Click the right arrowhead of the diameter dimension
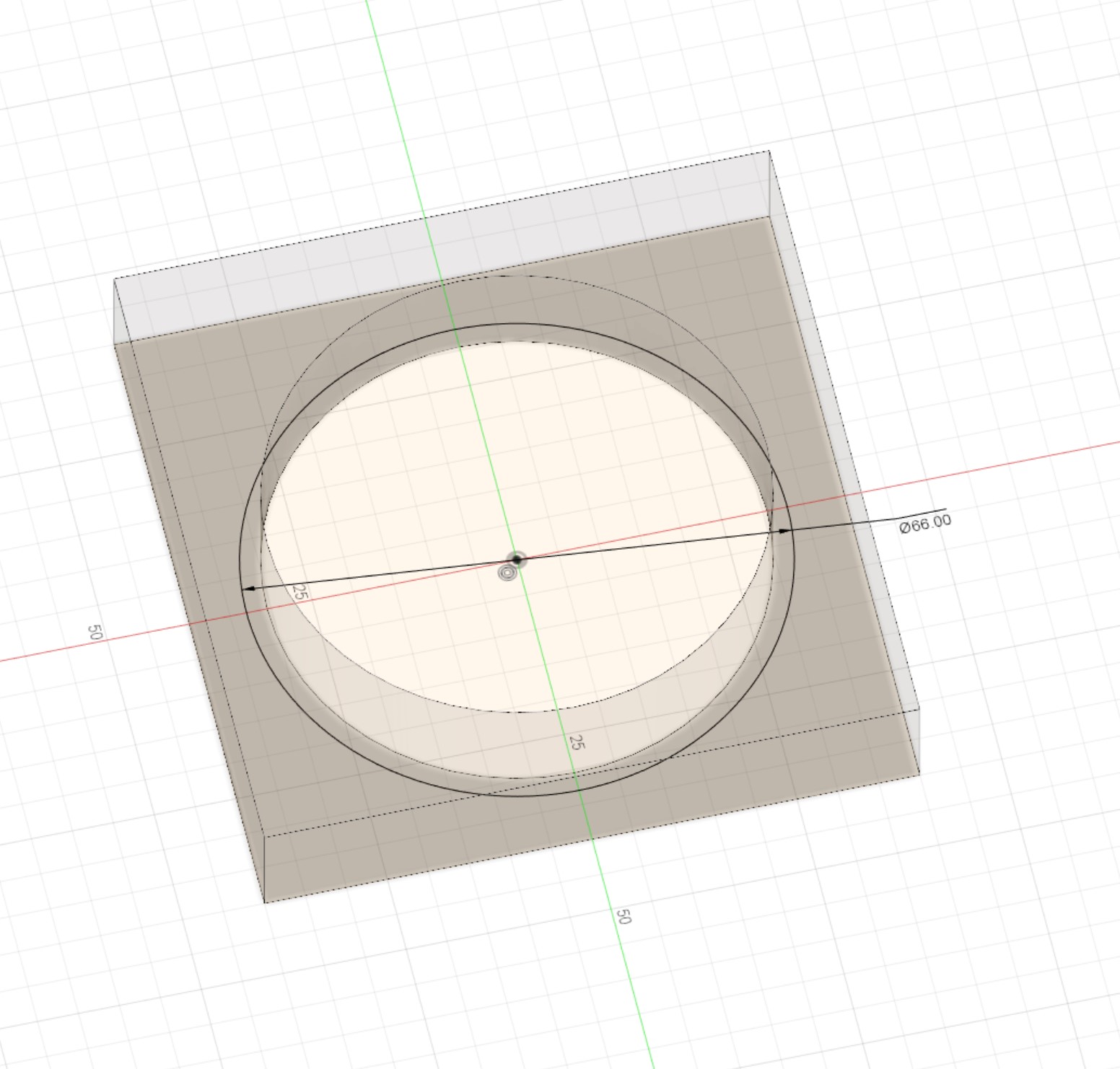This screenshot has width=1120, height=1069. 784,531
